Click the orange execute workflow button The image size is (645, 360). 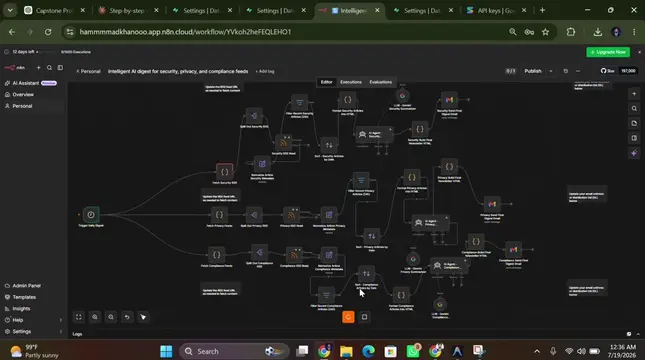(x=348, y=317)
